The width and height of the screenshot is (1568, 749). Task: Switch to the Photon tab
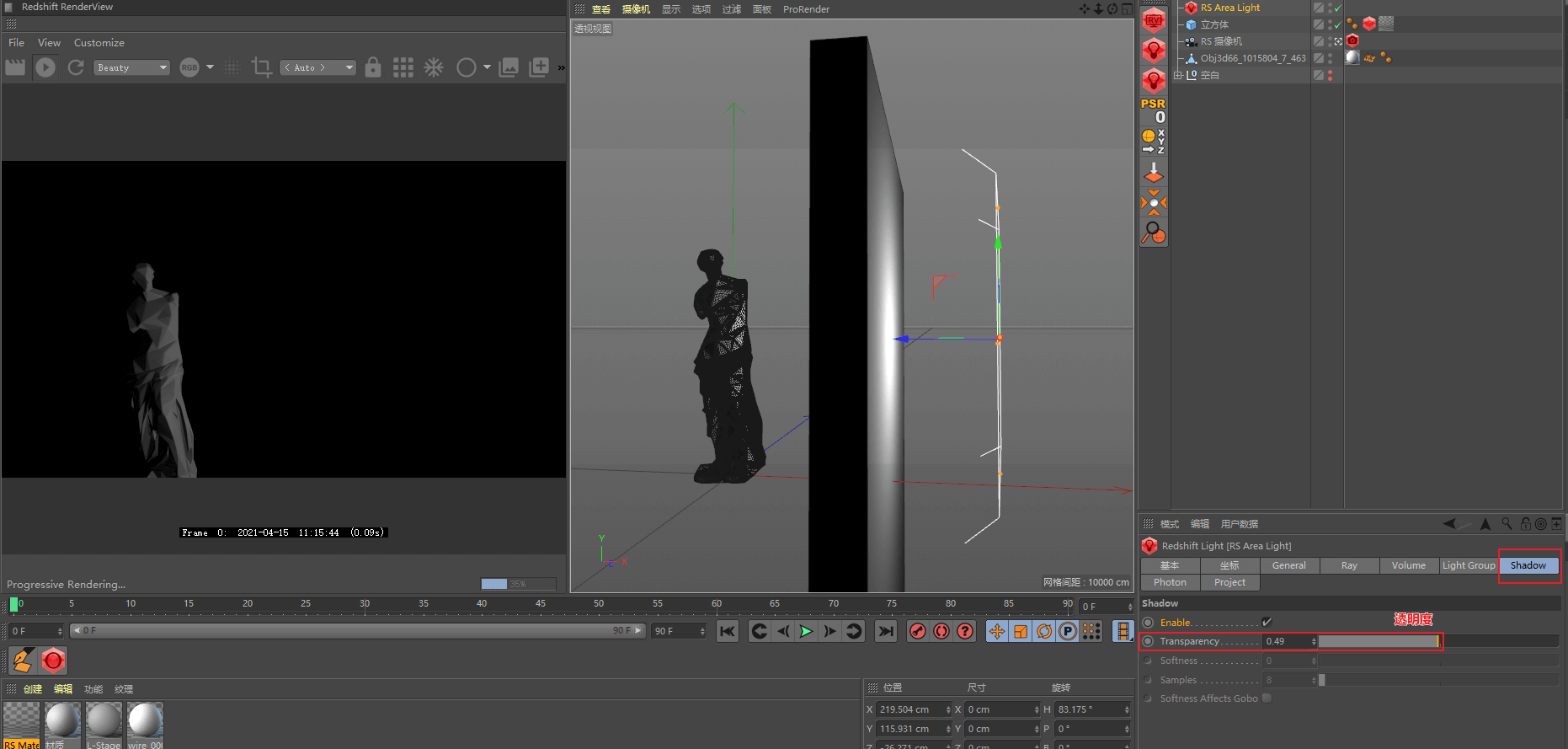click(1170, 582)
